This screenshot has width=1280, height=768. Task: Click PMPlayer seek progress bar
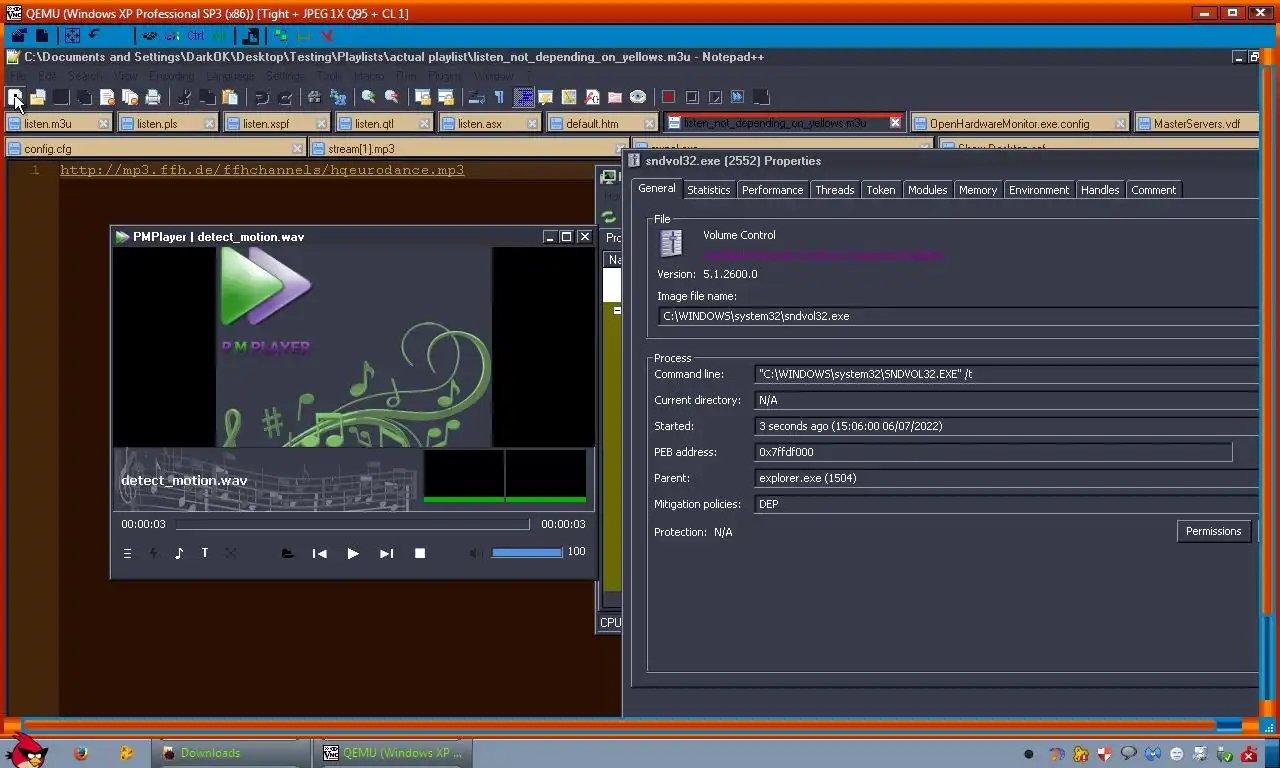tap(353, 524)
